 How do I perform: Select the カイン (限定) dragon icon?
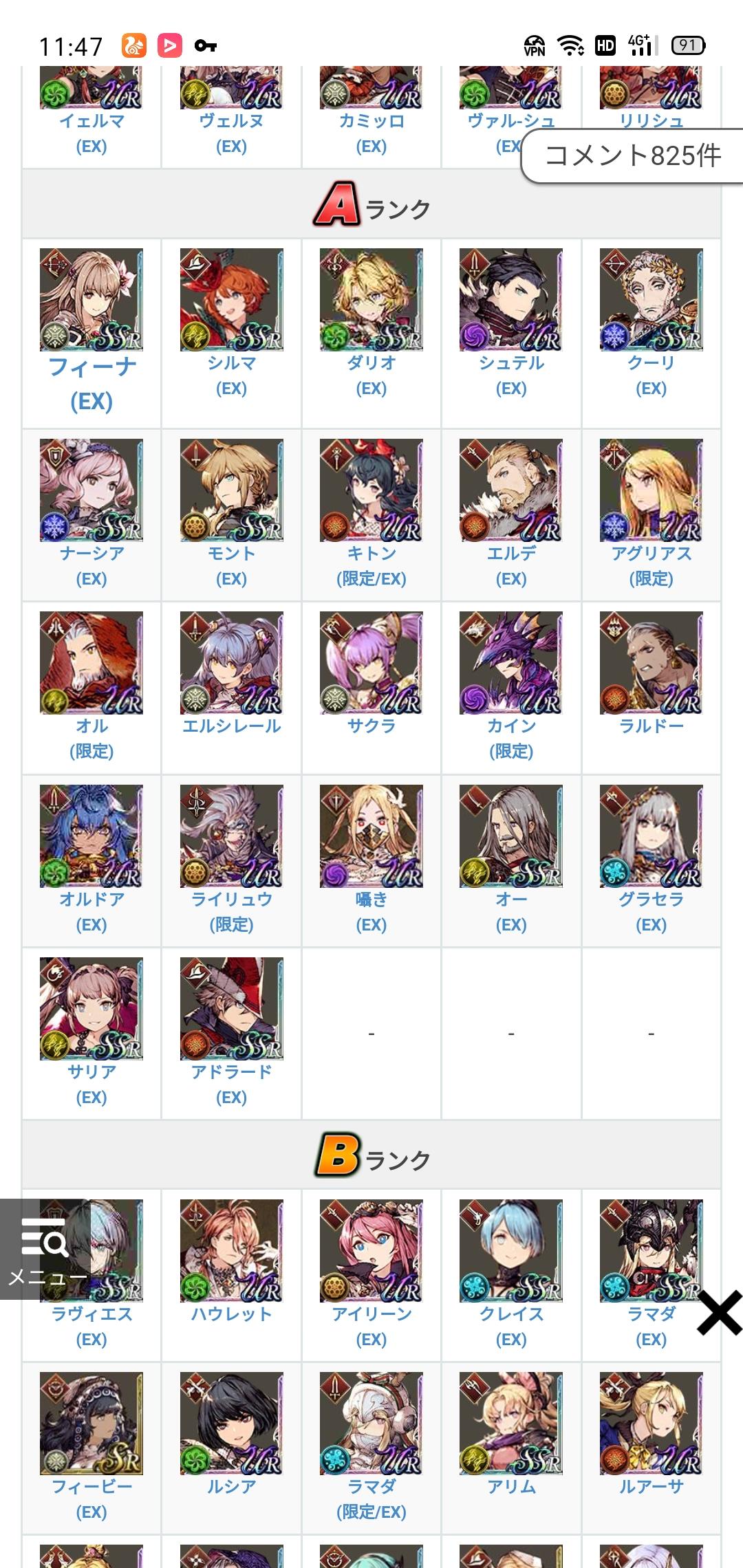511,663
